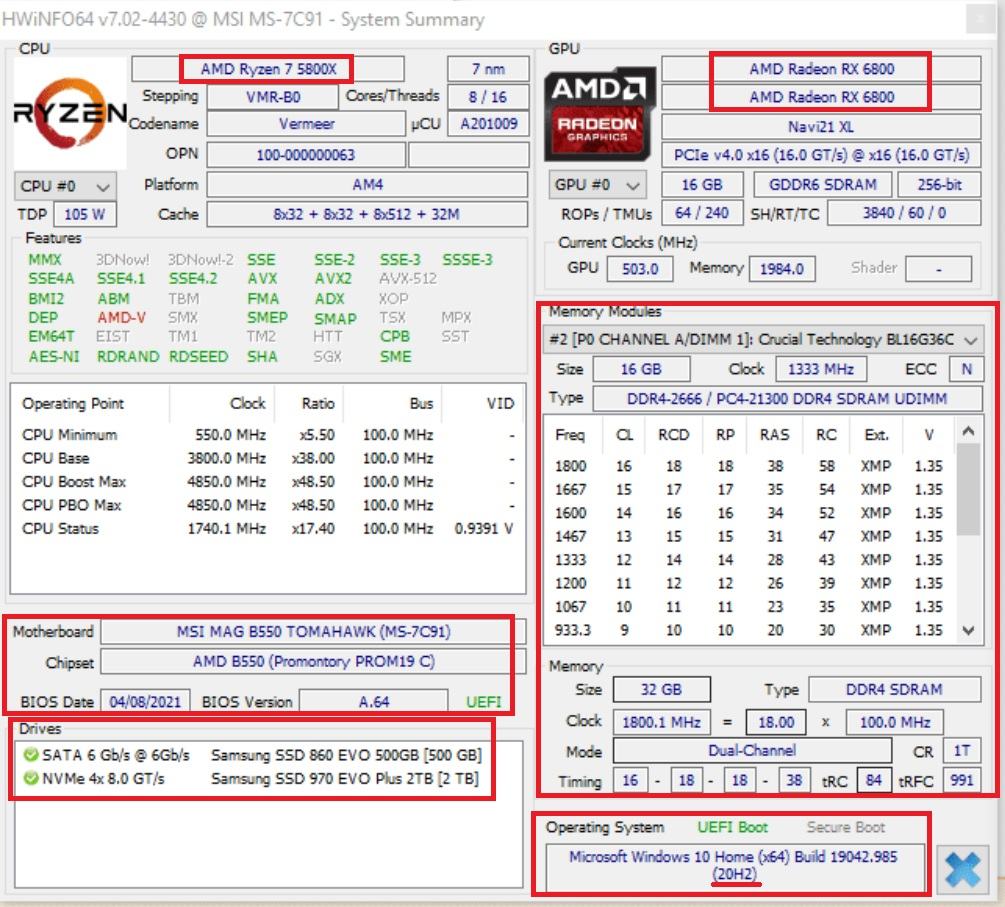
Task: Click the DDR4-2666 / PC4-21300 type field
Action: (x=787, y=399)
